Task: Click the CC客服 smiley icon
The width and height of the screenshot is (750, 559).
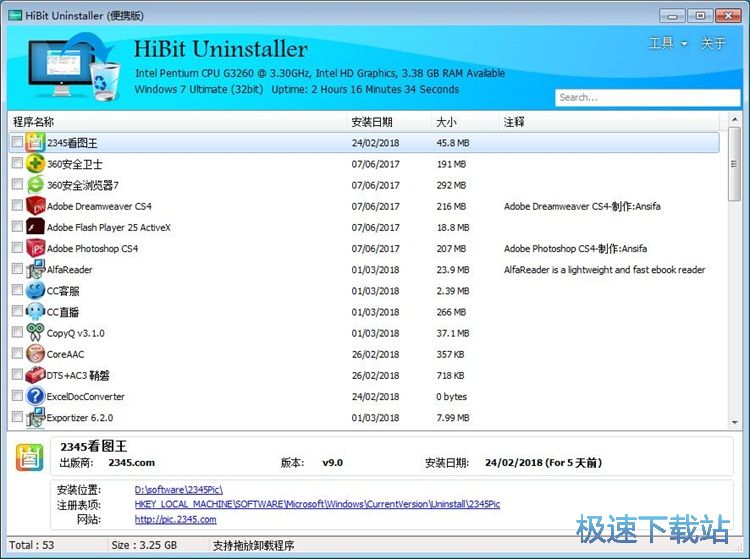Action: (x=35, y=290)
